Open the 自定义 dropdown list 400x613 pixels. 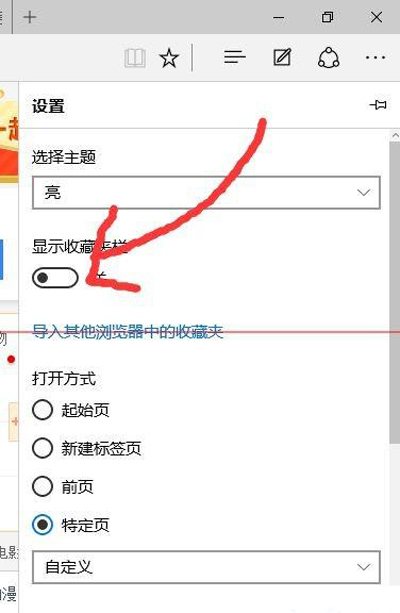click(x=206, y=567)
